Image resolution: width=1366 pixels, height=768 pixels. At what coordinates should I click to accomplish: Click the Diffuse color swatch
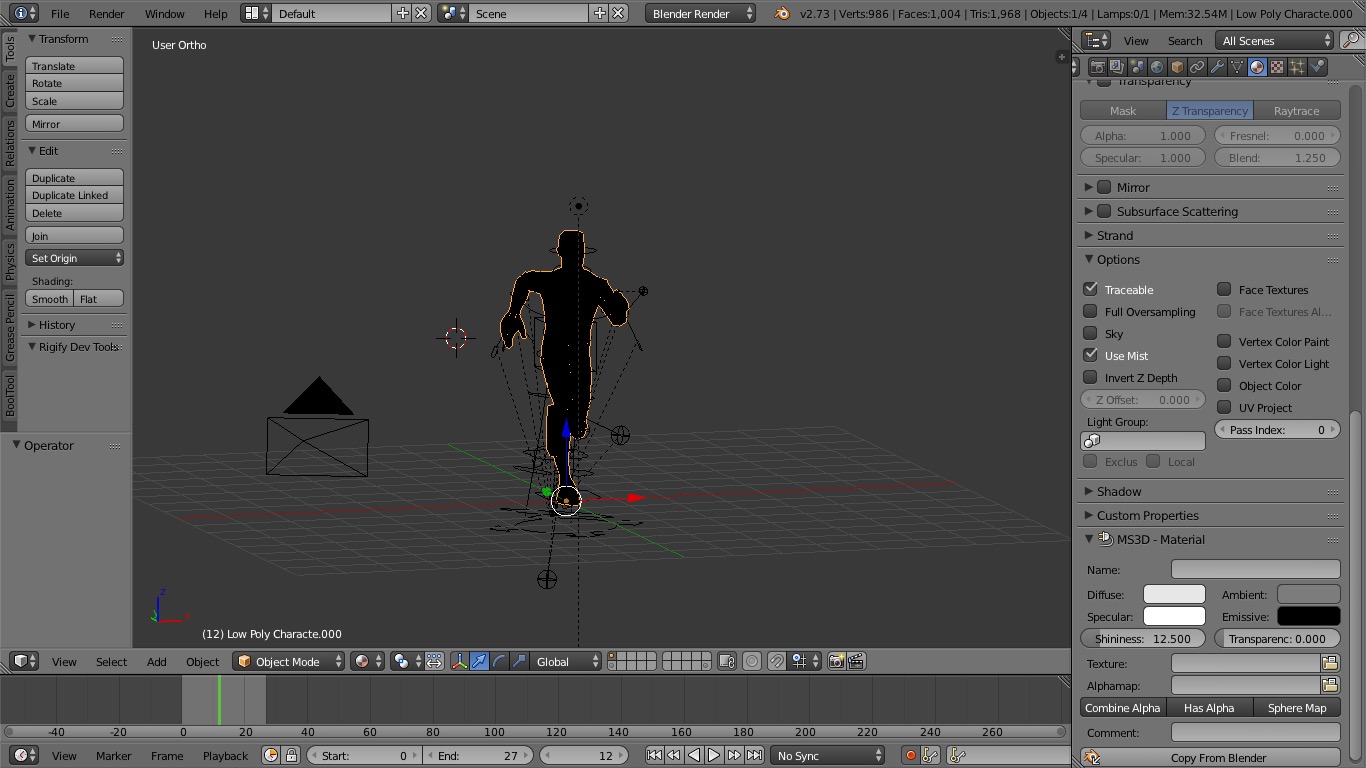pyautogui.click(x=1174, y=594)
